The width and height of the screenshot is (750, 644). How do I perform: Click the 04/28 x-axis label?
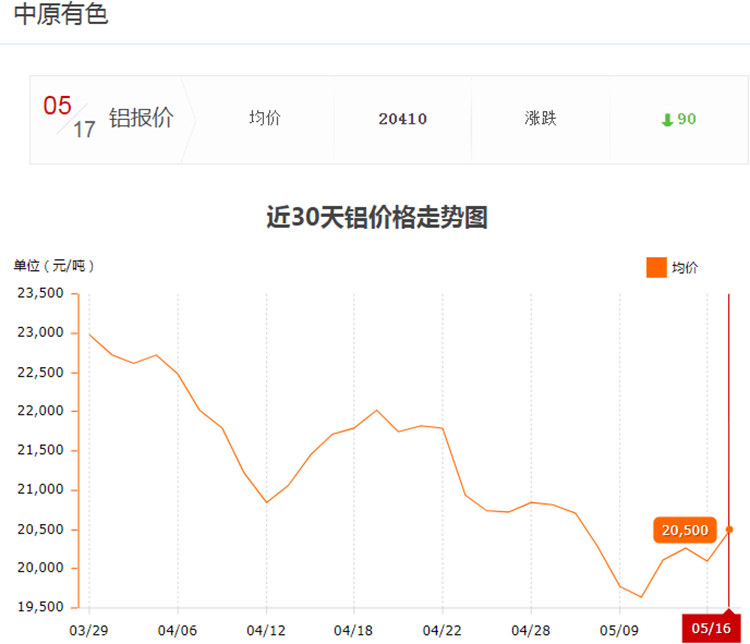pos(531,631)
